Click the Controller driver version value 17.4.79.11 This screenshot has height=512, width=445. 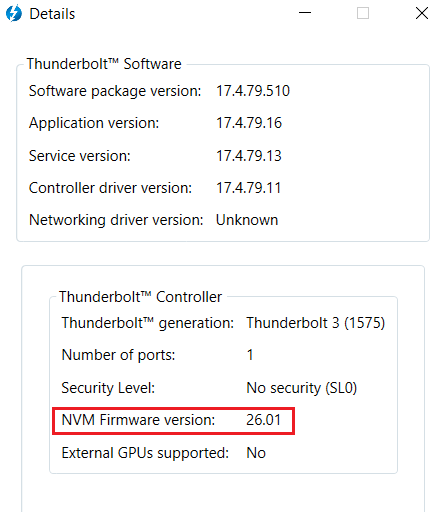(x=248, y=188)
